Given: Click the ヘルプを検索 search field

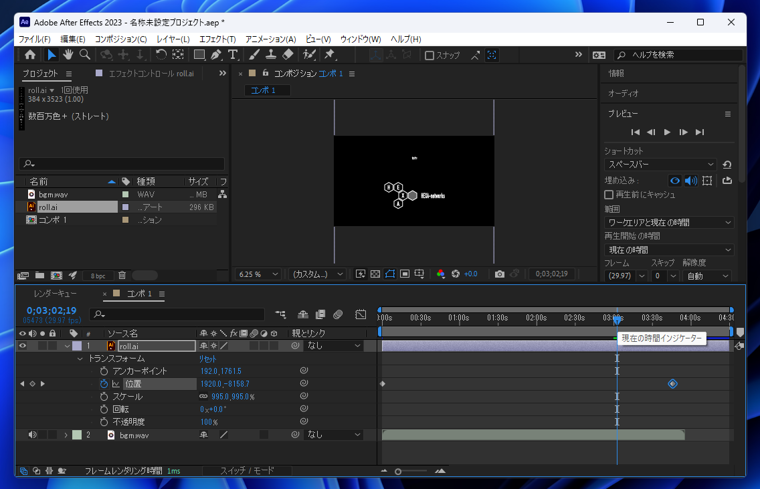Looking at the screenshot, I should [679, 55].
